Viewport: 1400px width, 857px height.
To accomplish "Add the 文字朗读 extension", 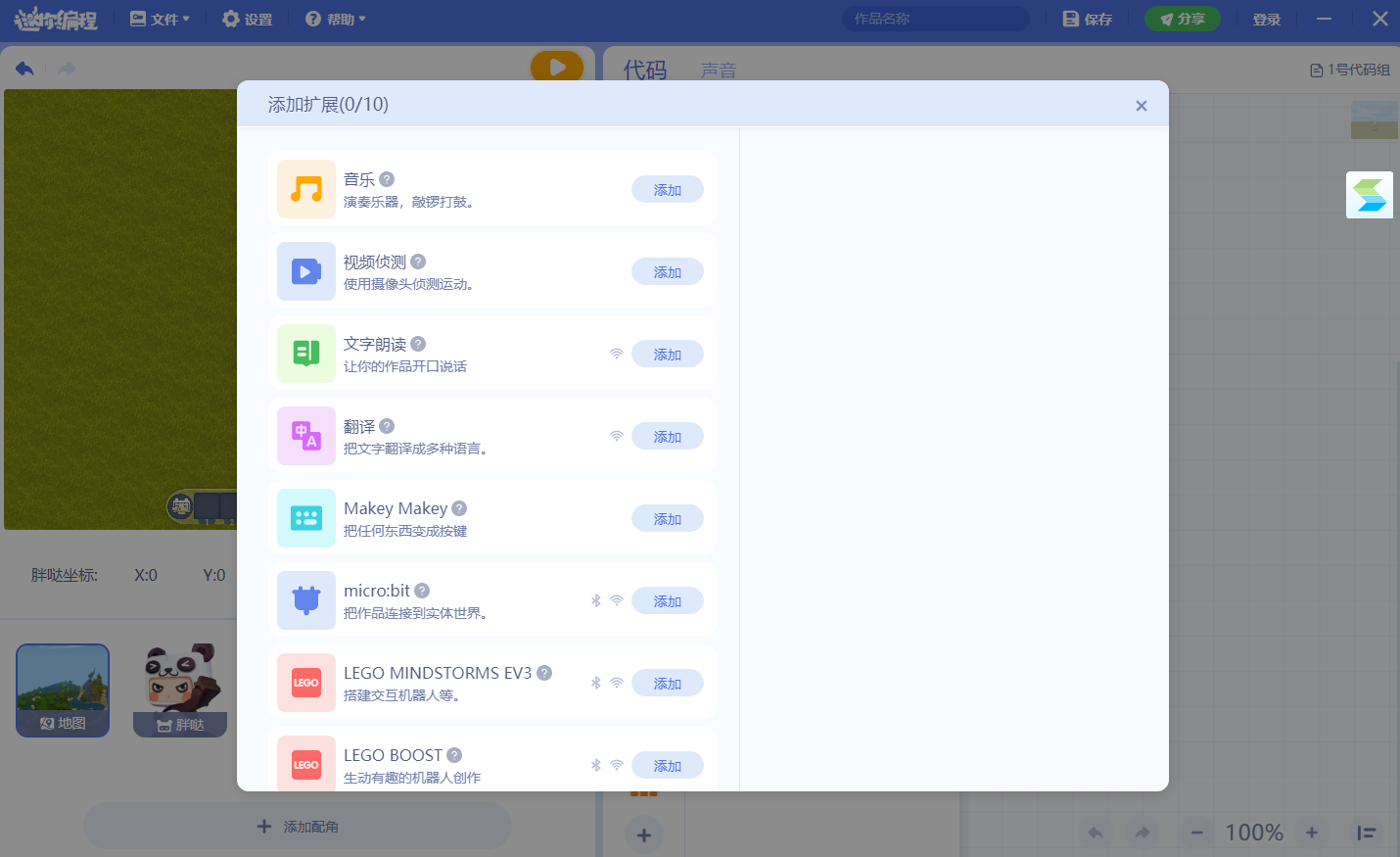I will coord(668,354).
